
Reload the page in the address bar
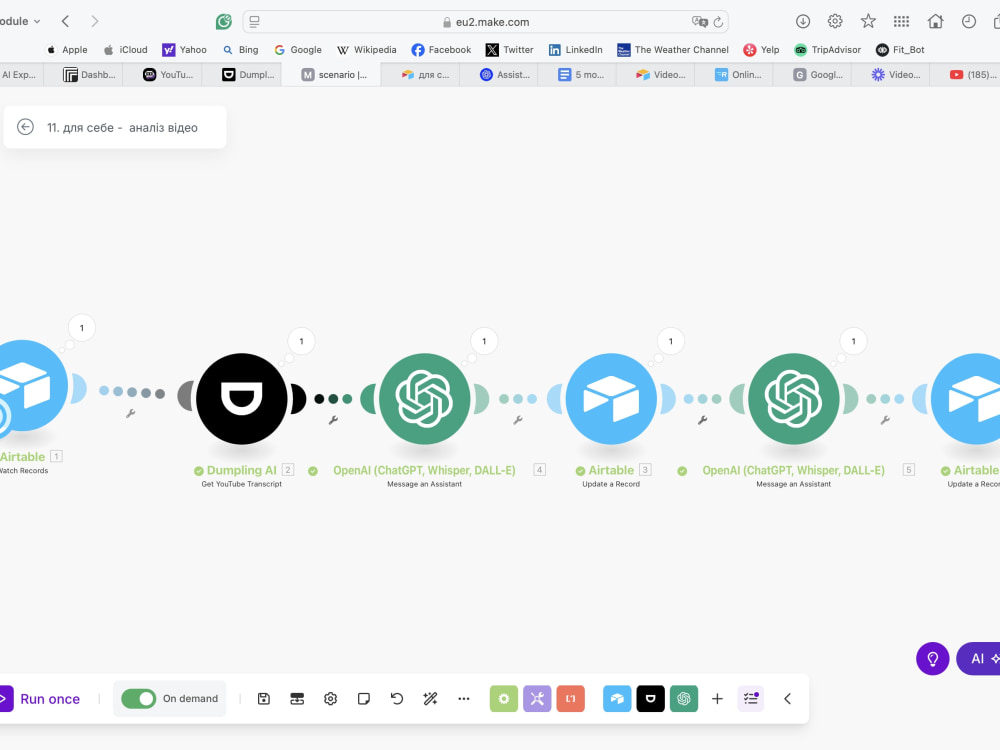[718, 22]
